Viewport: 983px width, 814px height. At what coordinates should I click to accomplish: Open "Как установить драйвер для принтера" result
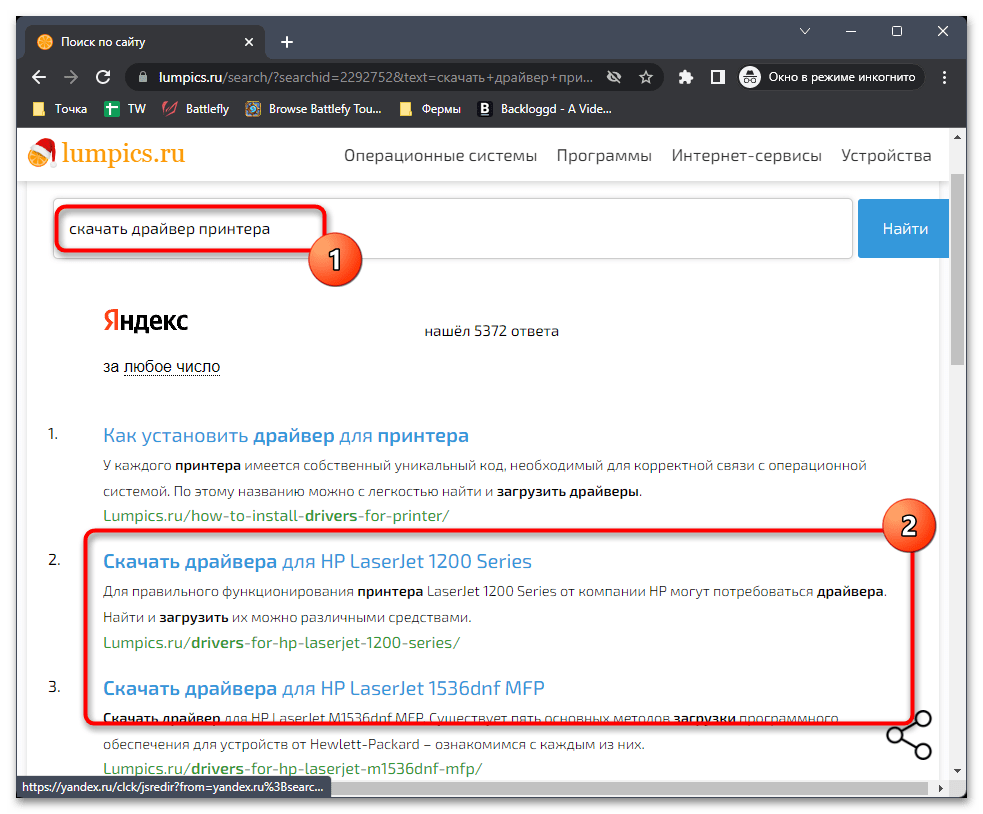(286, 435)
